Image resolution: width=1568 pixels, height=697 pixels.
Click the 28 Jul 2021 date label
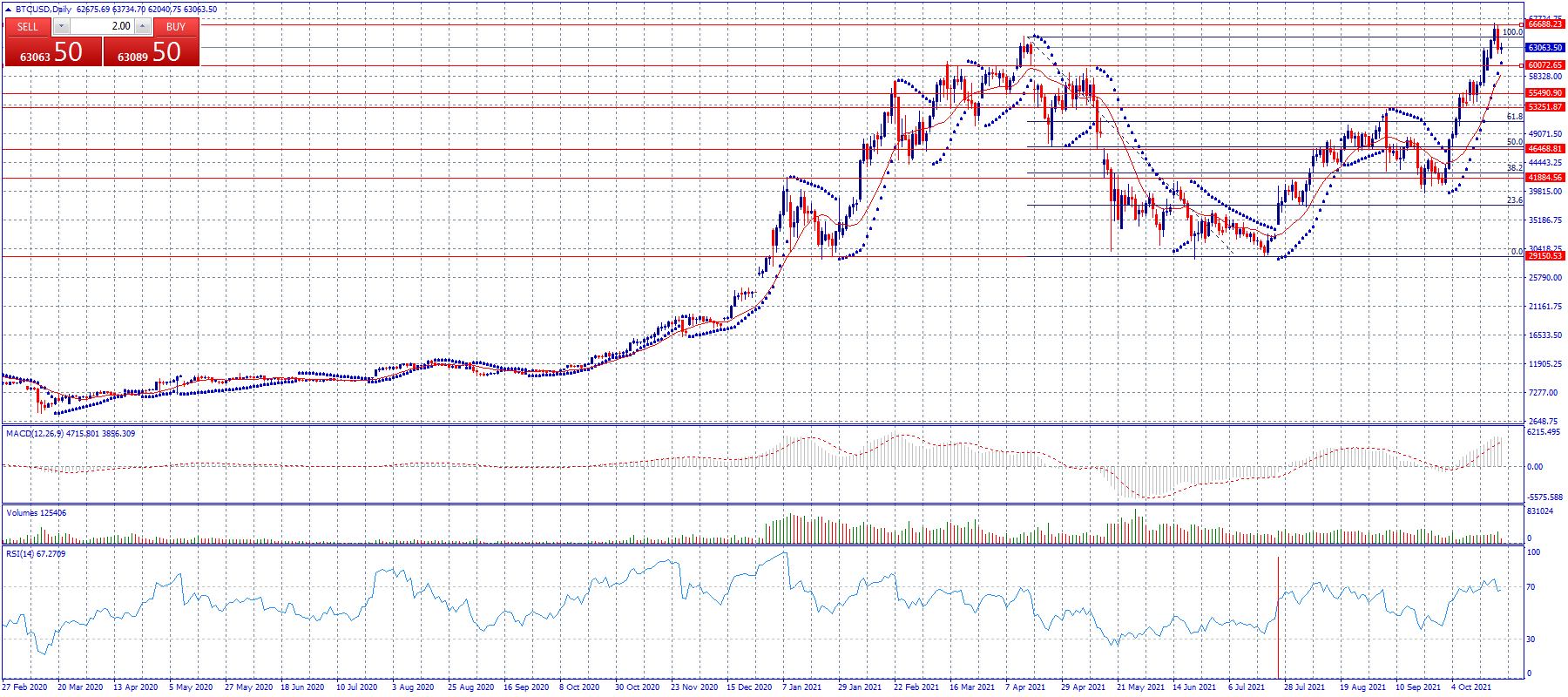pyautogui.click(x=1305, y=687)
